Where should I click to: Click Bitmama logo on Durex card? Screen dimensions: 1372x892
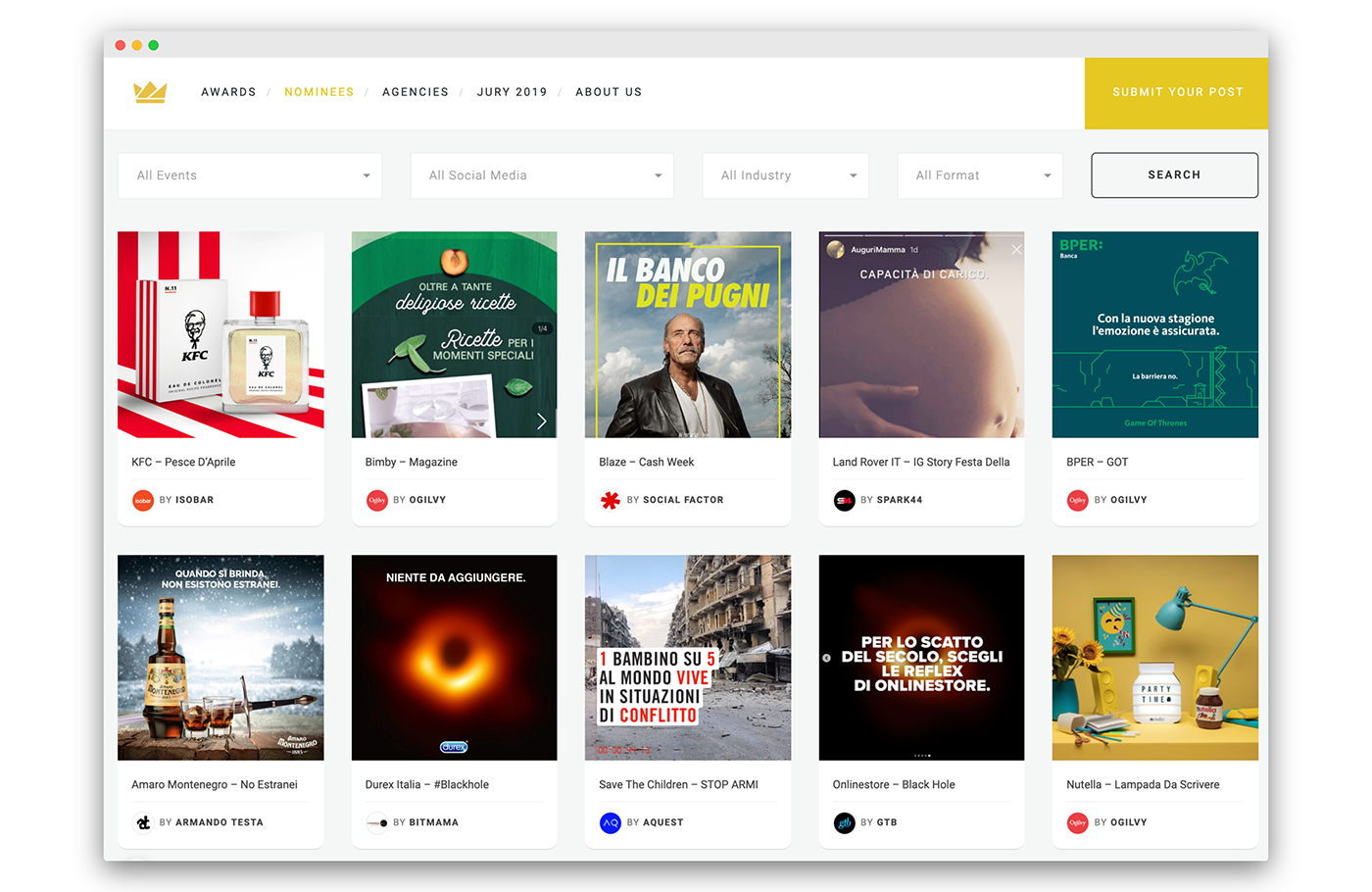[x=376, y=822]
